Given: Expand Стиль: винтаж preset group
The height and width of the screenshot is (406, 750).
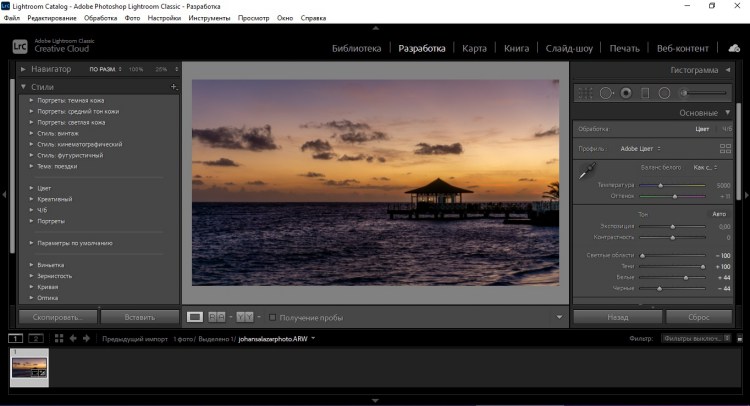Looking at the screenshot, I should [x=31, y=133].
